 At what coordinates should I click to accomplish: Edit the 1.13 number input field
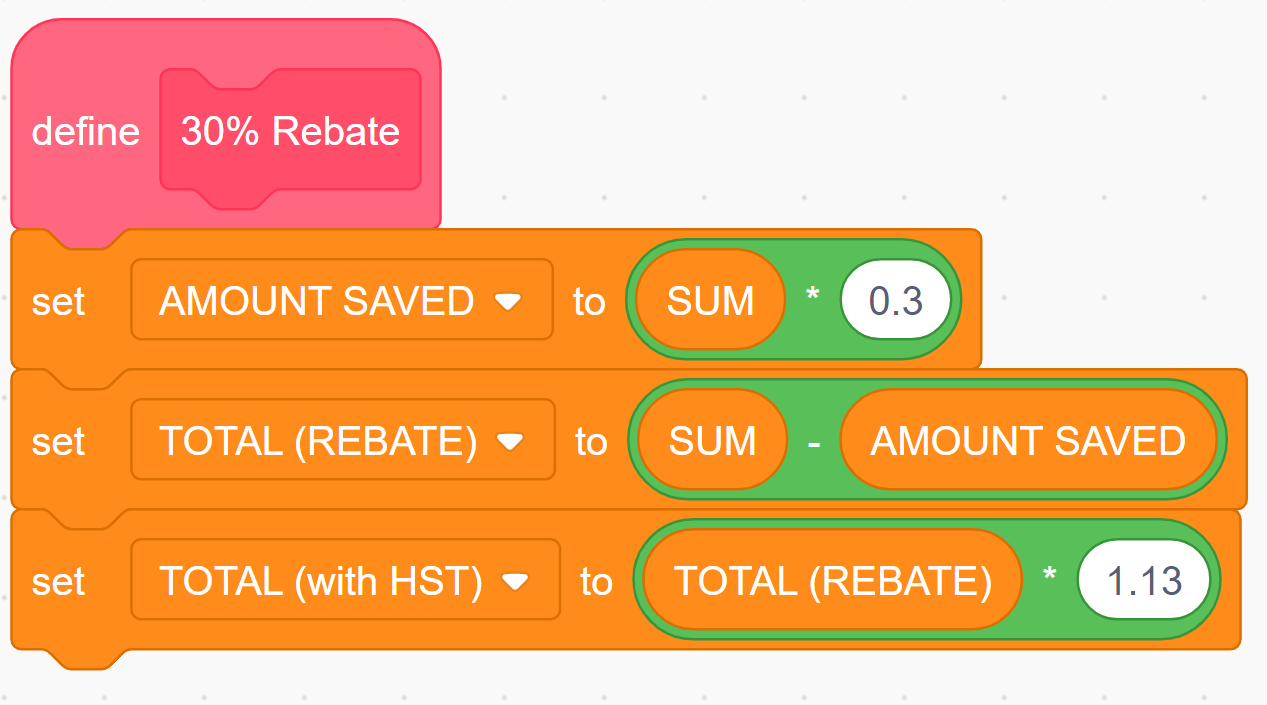coord(1144,581)
